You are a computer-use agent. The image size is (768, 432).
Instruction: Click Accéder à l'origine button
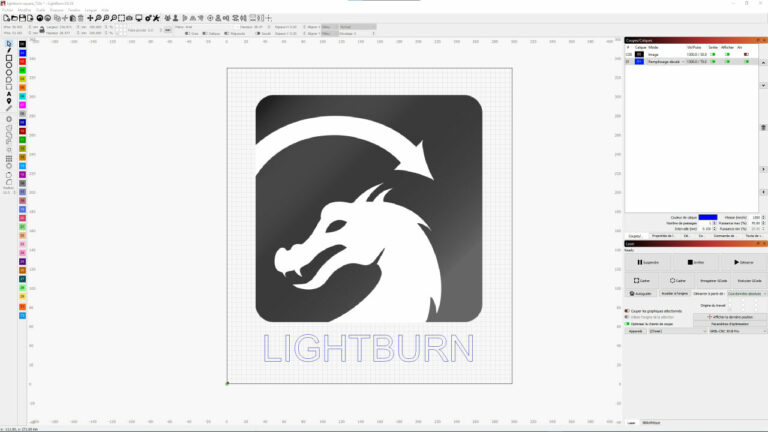[x=674, y=293]
